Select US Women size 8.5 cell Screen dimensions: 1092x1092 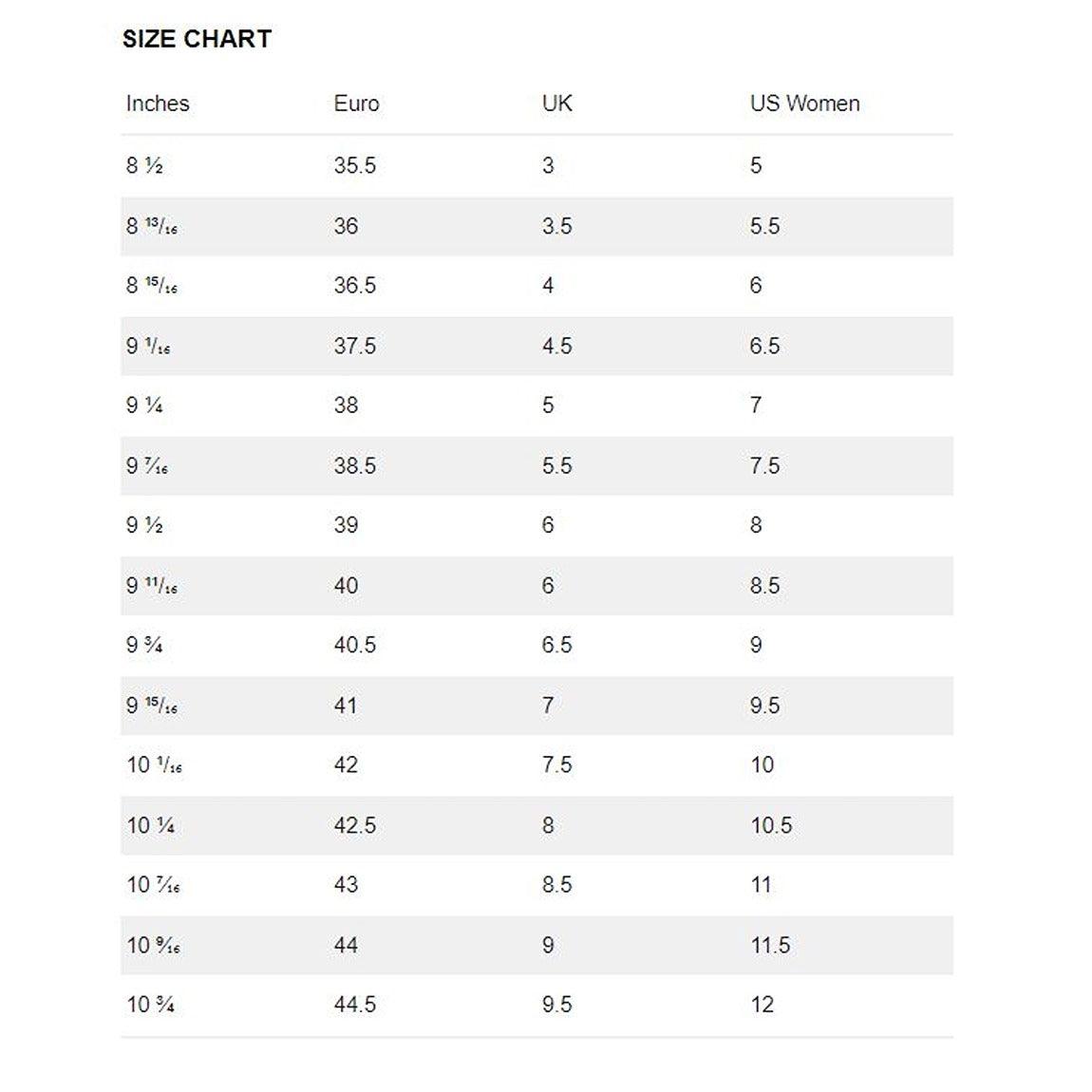point(764,585)
